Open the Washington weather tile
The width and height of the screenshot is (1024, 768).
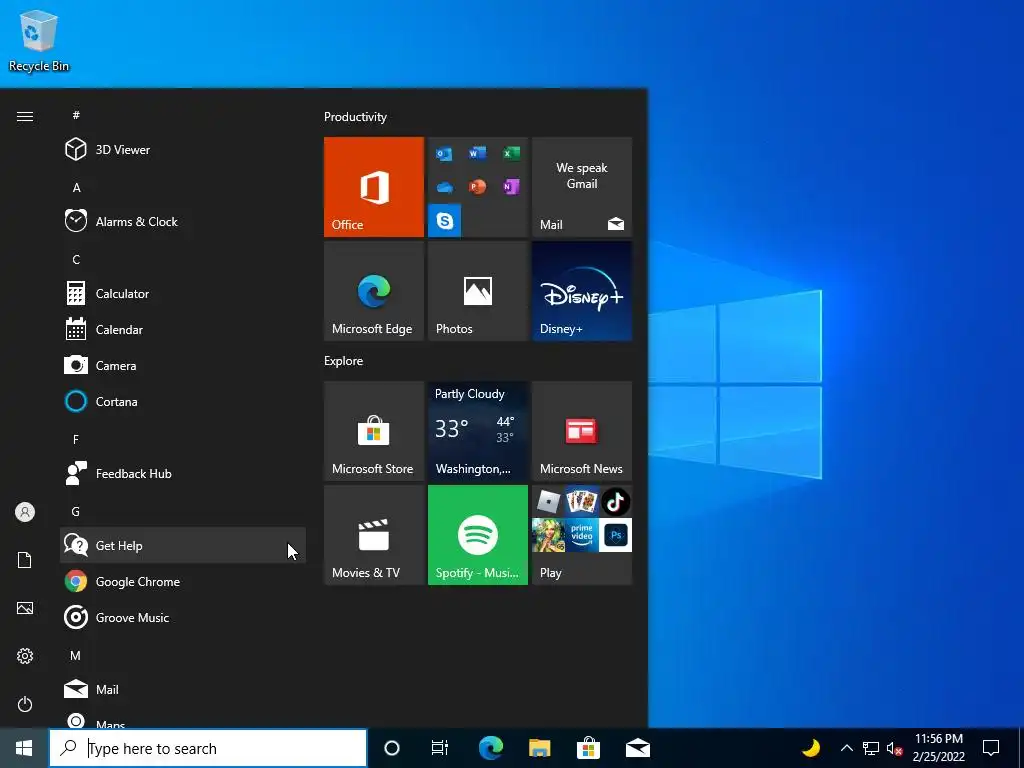tap(477, 431)
